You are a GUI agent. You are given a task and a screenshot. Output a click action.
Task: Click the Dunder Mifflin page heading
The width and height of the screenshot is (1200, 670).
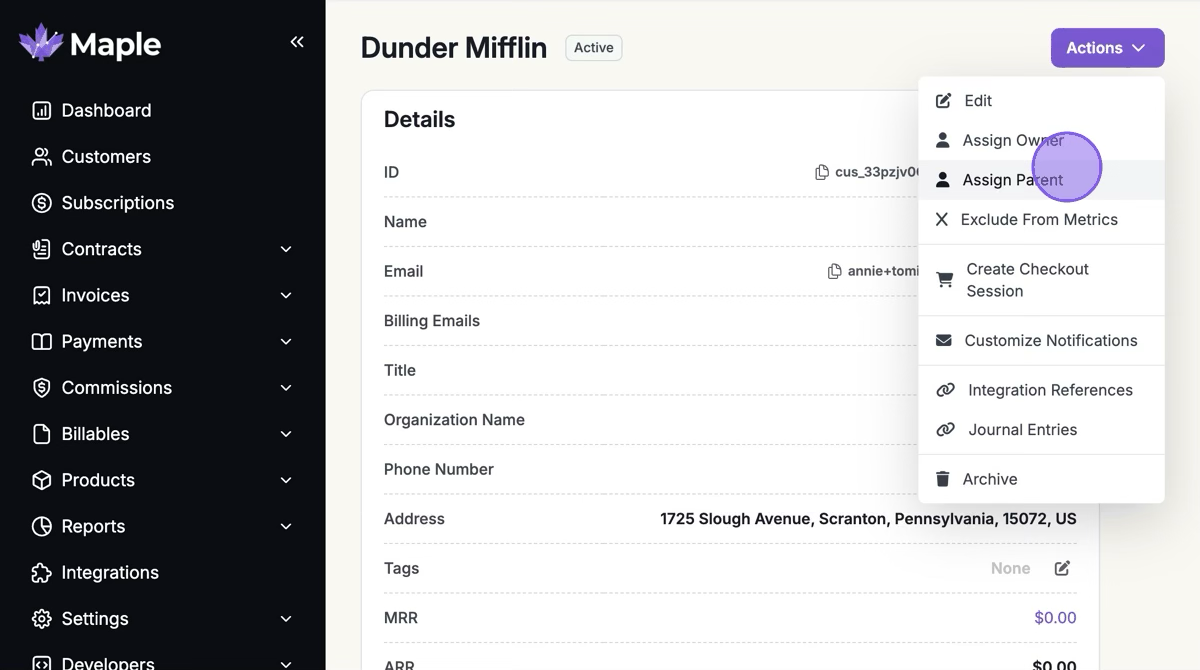coord(454,48)
